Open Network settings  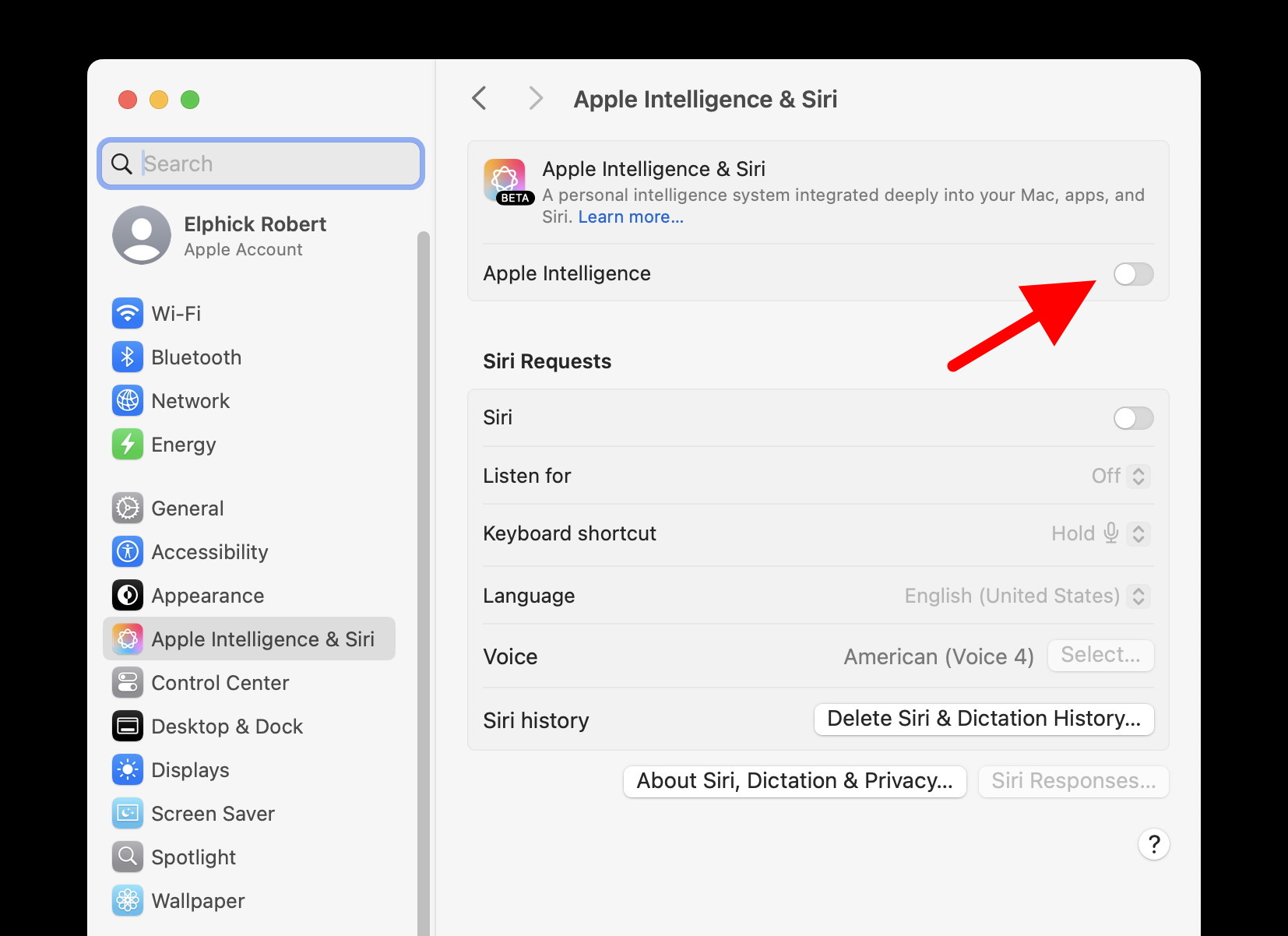[249, 401]
